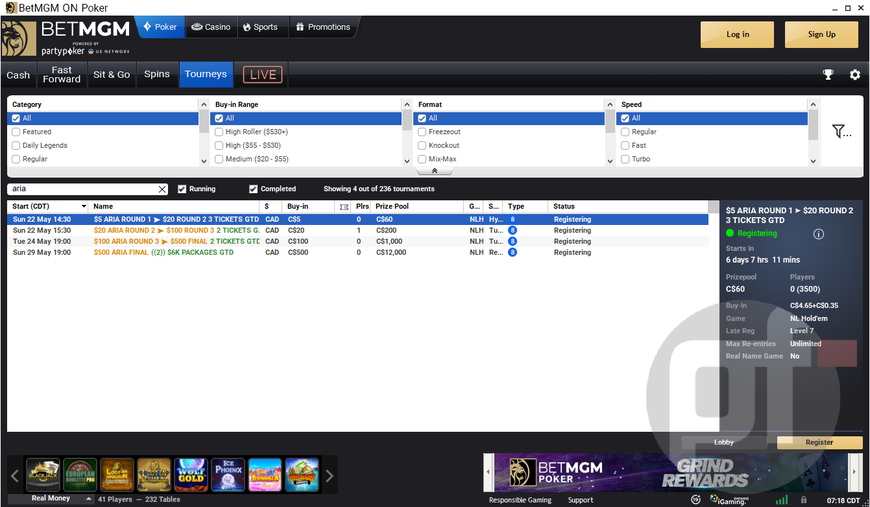This screenshot has height=507, width=870.
Task: Click the 8-max type icon for $500 ARIA FINAL
Action: [513, 252]
